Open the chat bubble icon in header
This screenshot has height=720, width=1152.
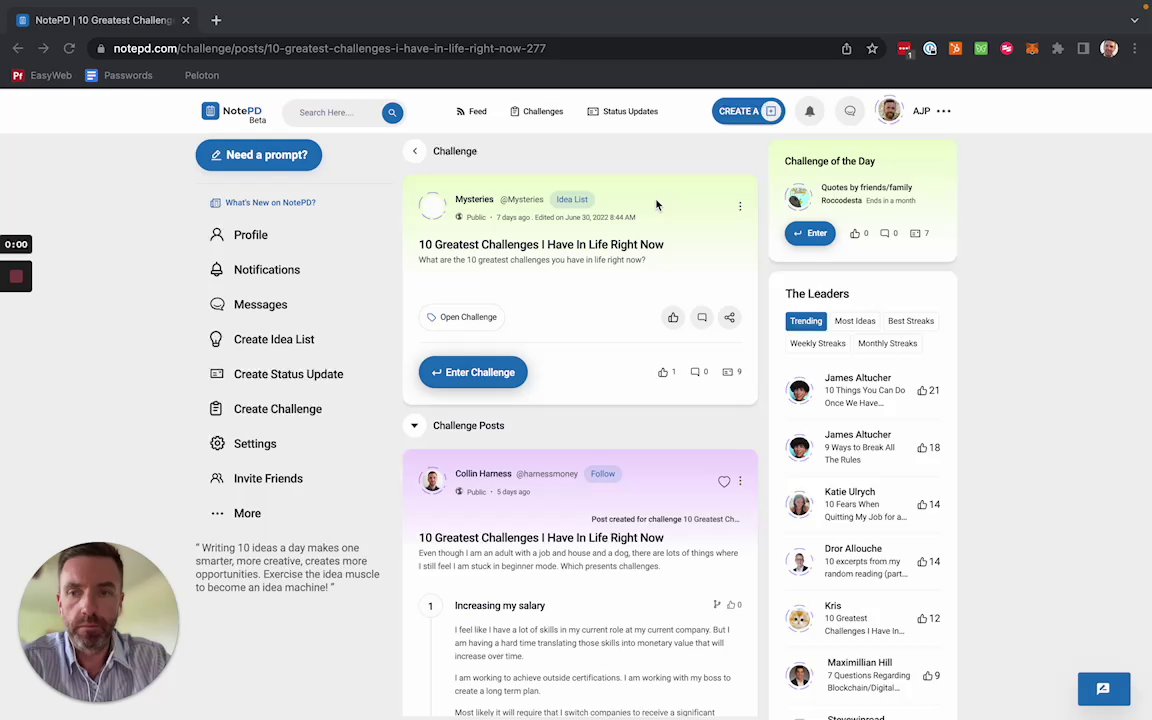click(850, 111)
